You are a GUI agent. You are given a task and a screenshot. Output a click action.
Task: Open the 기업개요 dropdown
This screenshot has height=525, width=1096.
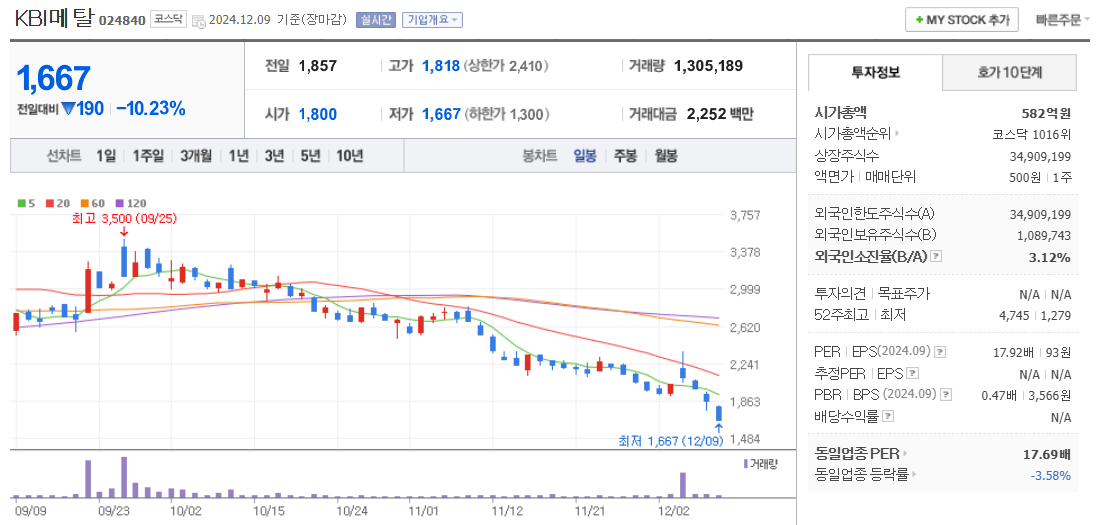click(432, 20)
